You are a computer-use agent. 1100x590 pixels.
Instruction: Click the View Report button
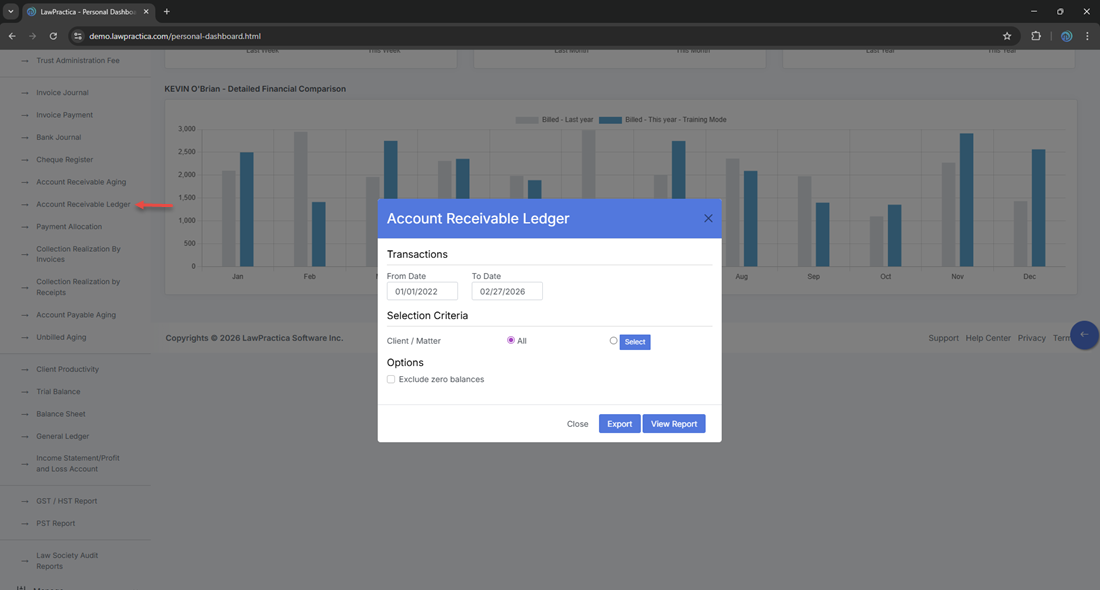674,424
